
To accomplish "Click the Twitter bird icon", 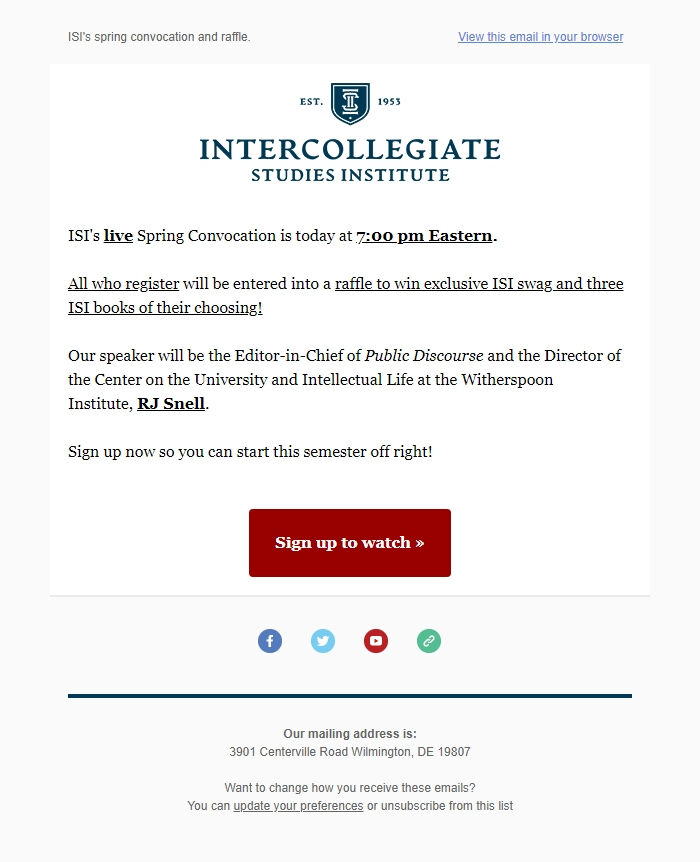I will coord(323,641).
